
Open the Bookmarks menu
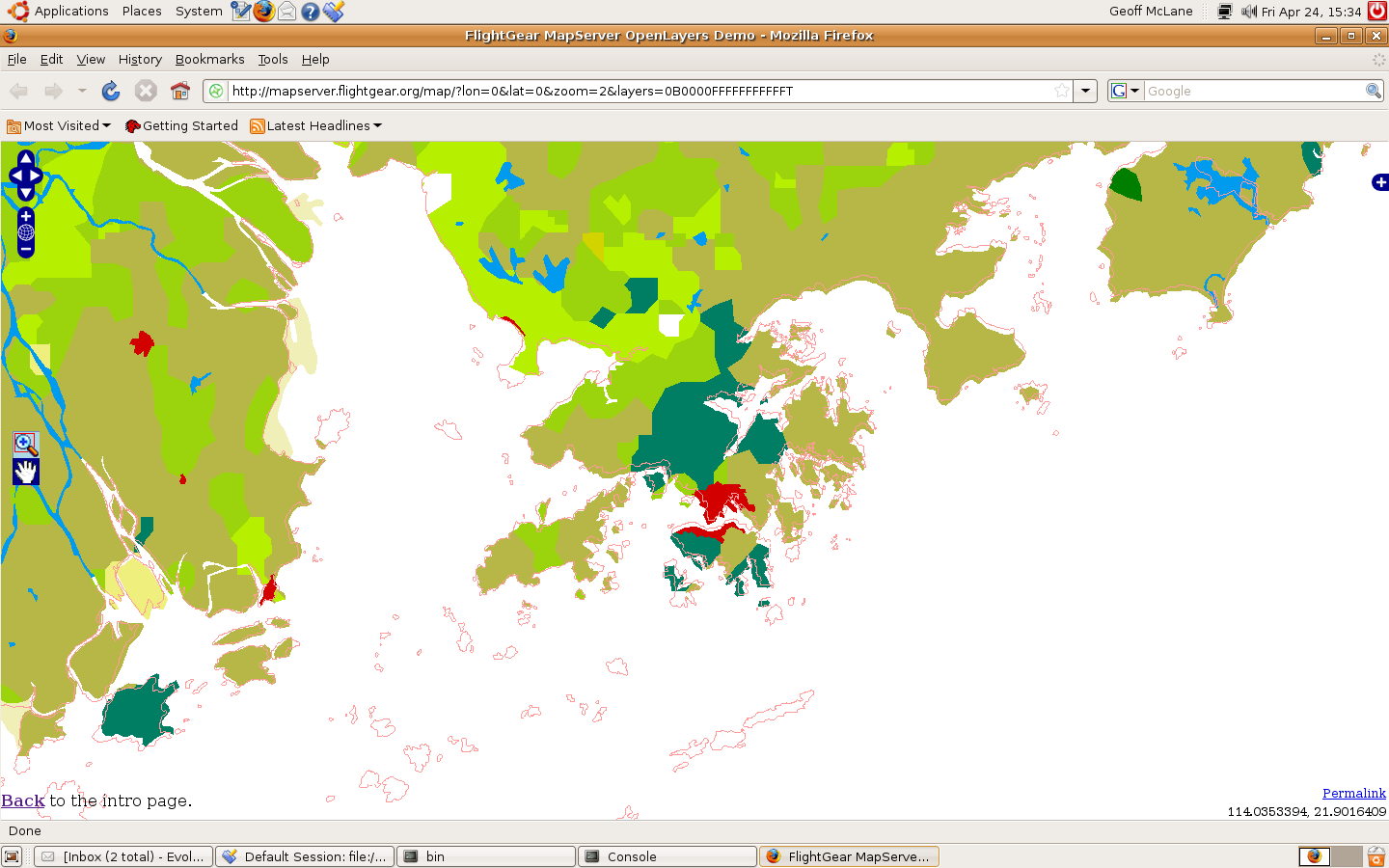click(209, 59)
